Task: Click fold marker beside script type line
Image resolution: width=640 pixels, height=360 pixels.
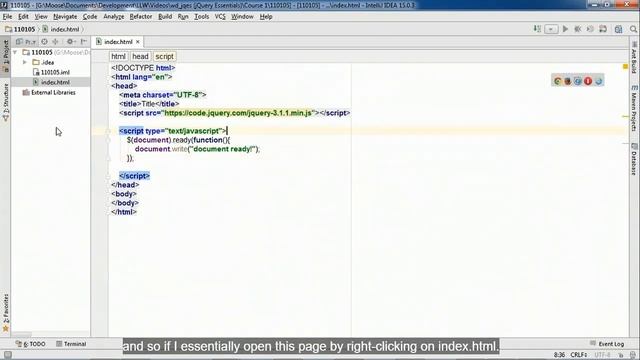Action: 108,131
